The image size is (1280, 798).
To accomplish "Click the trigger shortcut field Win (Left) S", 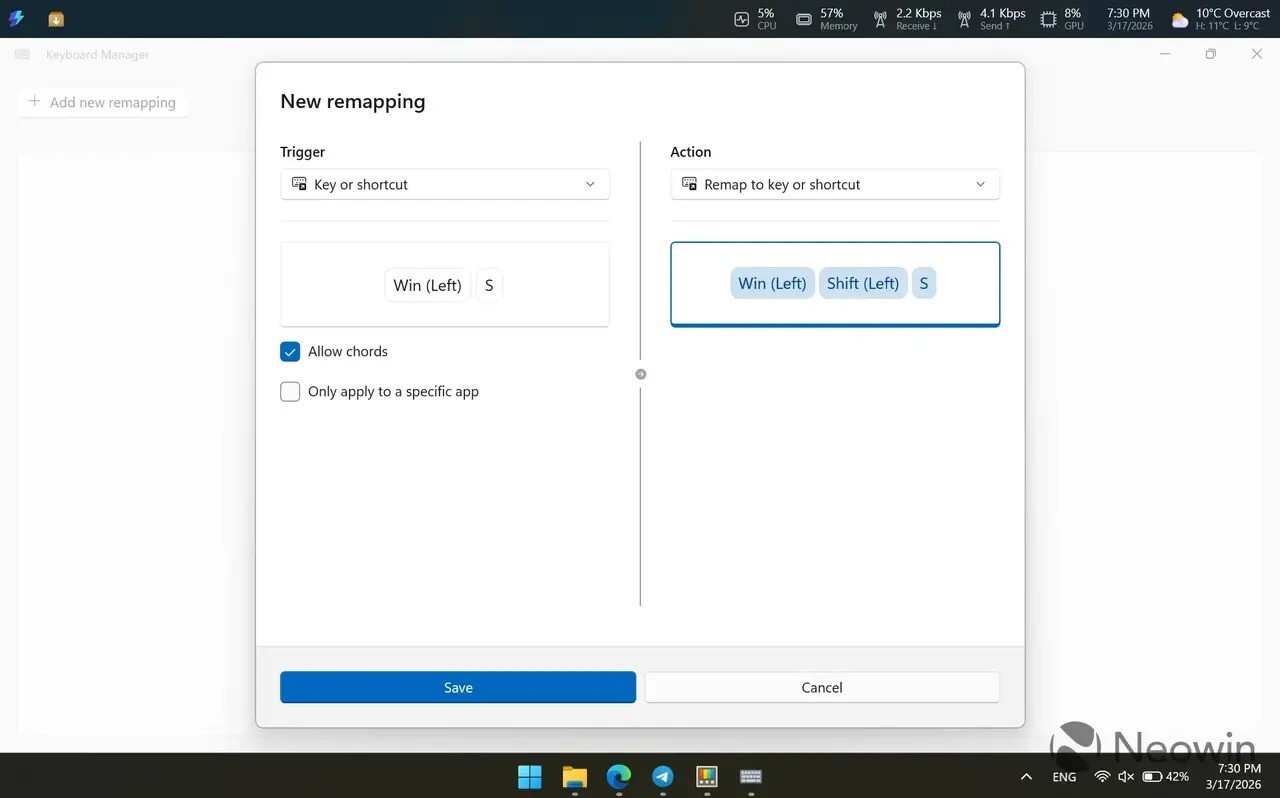I will pyautogui.click(x=445, y=285).
